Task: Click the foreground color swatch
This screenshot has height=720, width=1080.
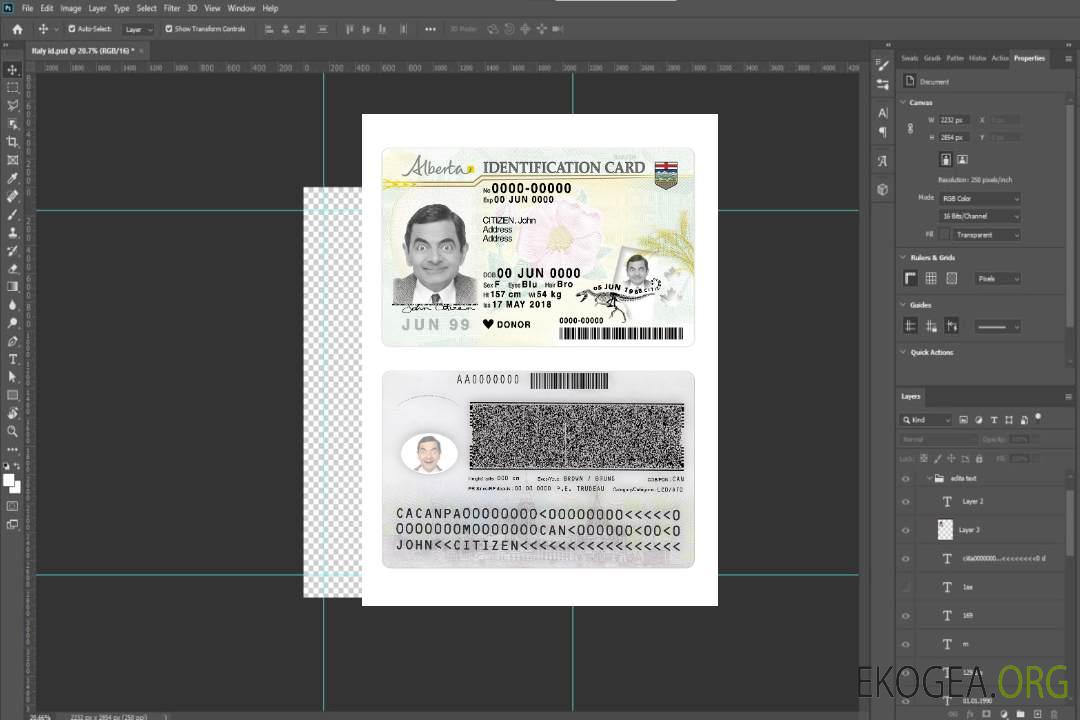Action: [x=9, y=481]
